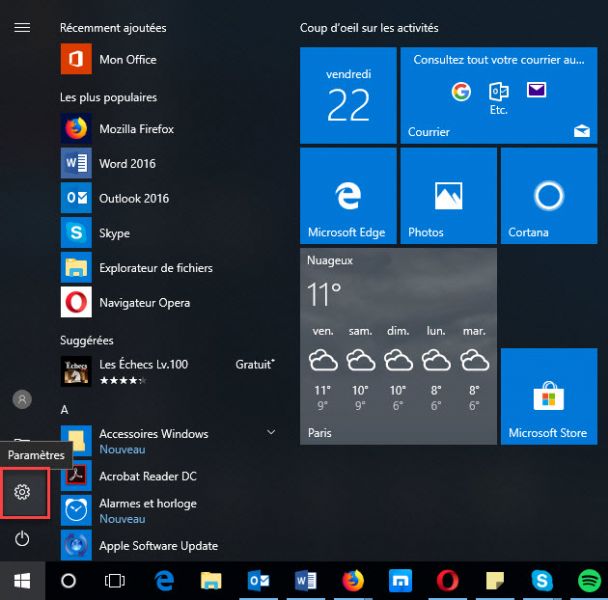Image resolution: width=608 pixels, height=600 pixels.
Task: Click the user account icon in sidebar
Action: (22, 399)
